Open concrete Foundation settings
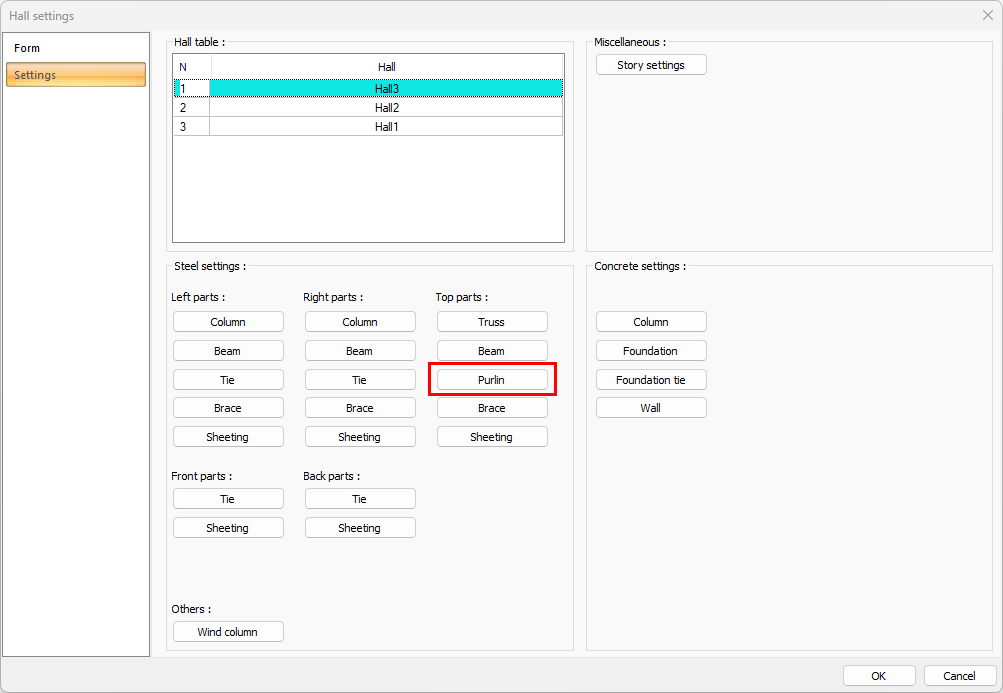Viewport: 1003px width, 693px height. 651,351
